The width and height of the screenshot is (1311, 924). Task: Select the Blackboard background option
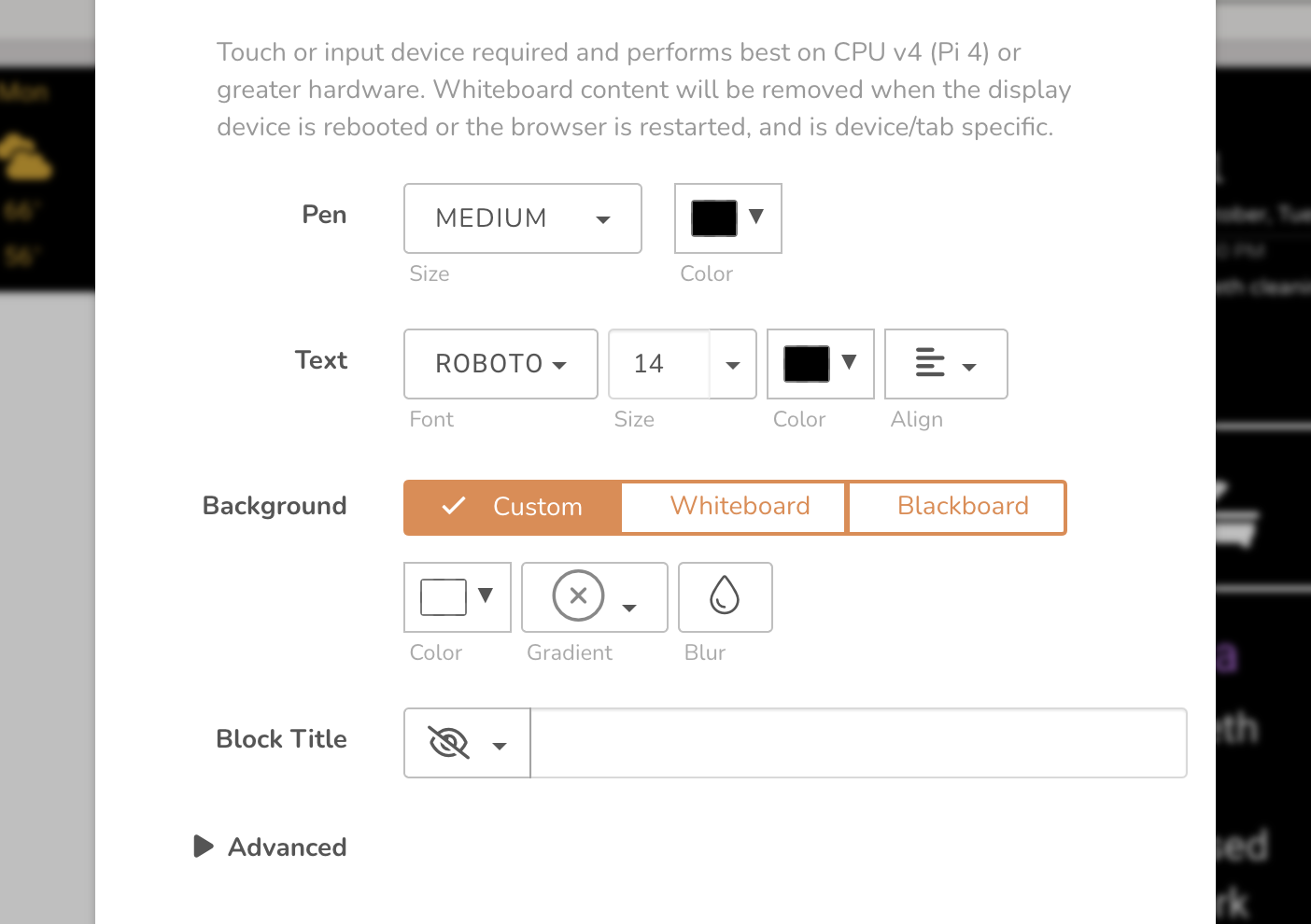pyautogui.click(x=962, y=506)
